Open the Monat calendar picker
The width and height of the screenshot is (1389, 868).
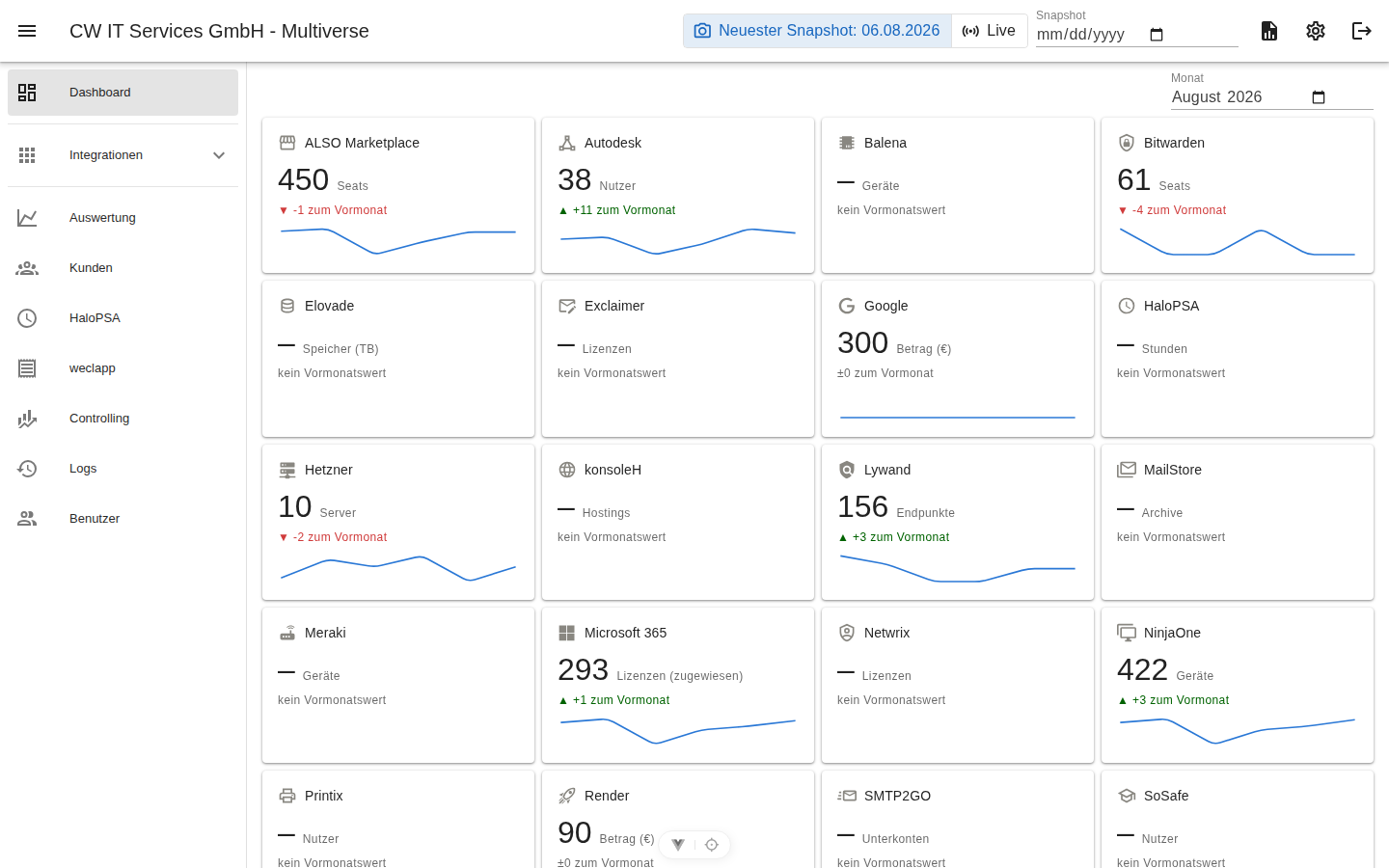1319,97
